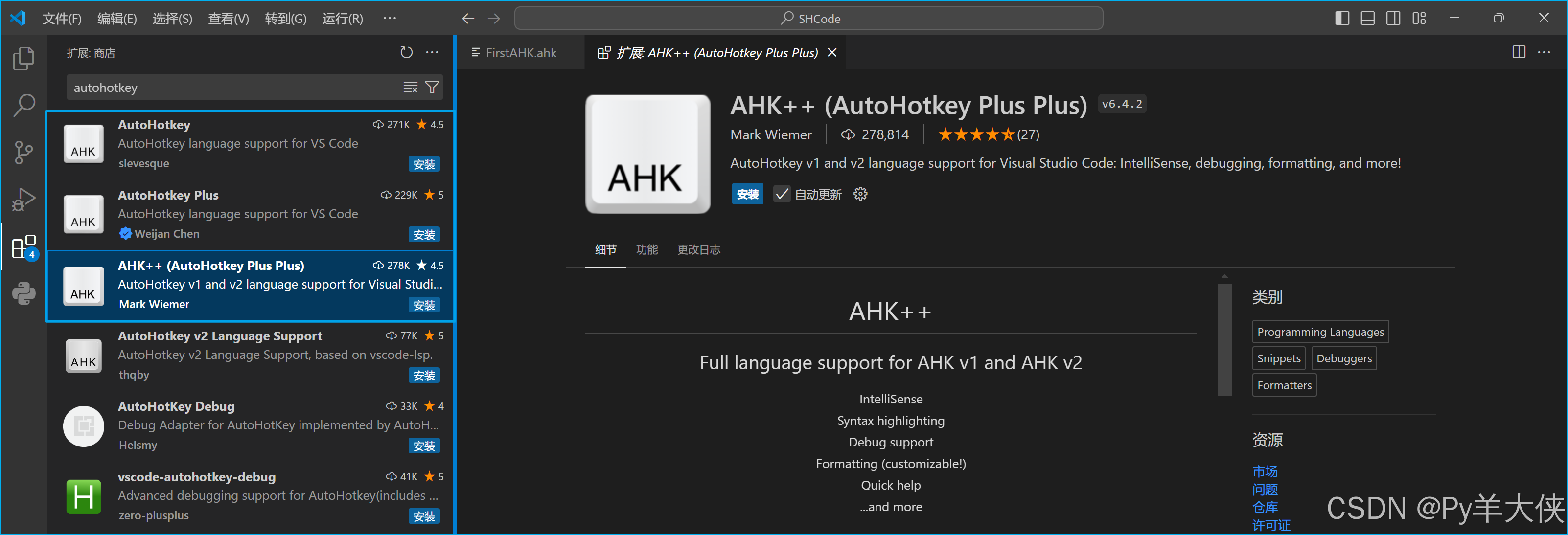
Task: Click the autohotkey extension search field
Action: (231, 88)
